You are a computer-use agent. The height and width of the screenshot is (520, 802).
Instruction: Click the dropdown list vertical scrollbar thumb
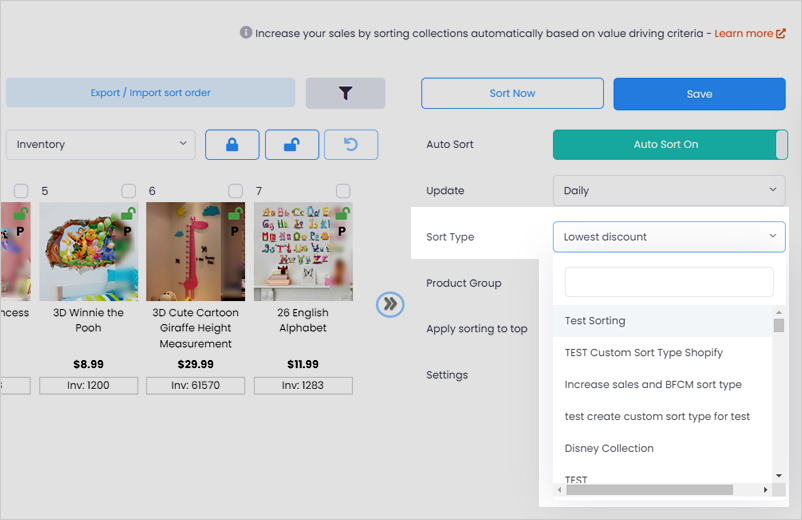(x=779, y=325)
